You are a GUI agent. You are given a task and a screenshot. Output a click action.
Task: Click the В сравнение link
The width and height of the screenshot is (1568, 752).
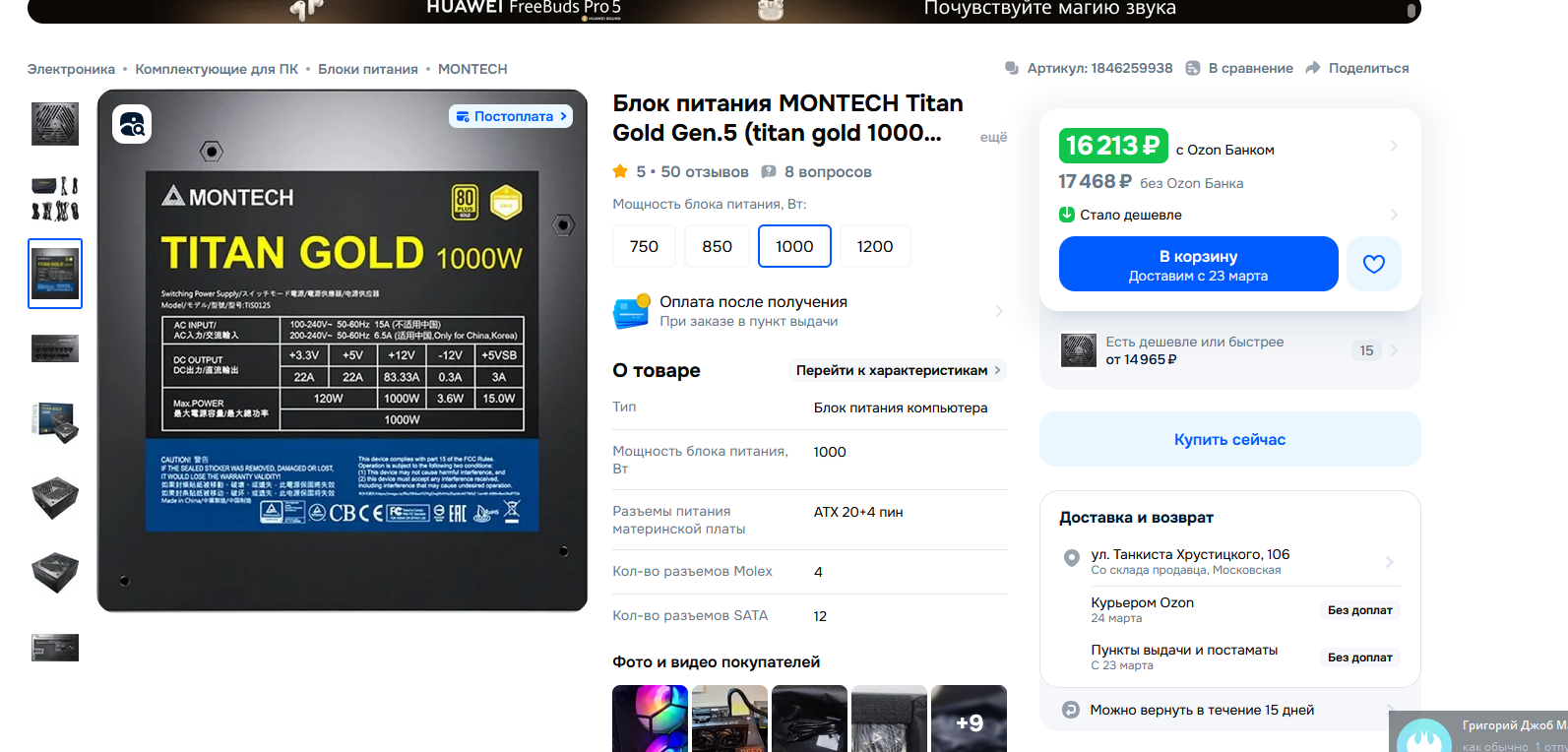pos(1251,68)
